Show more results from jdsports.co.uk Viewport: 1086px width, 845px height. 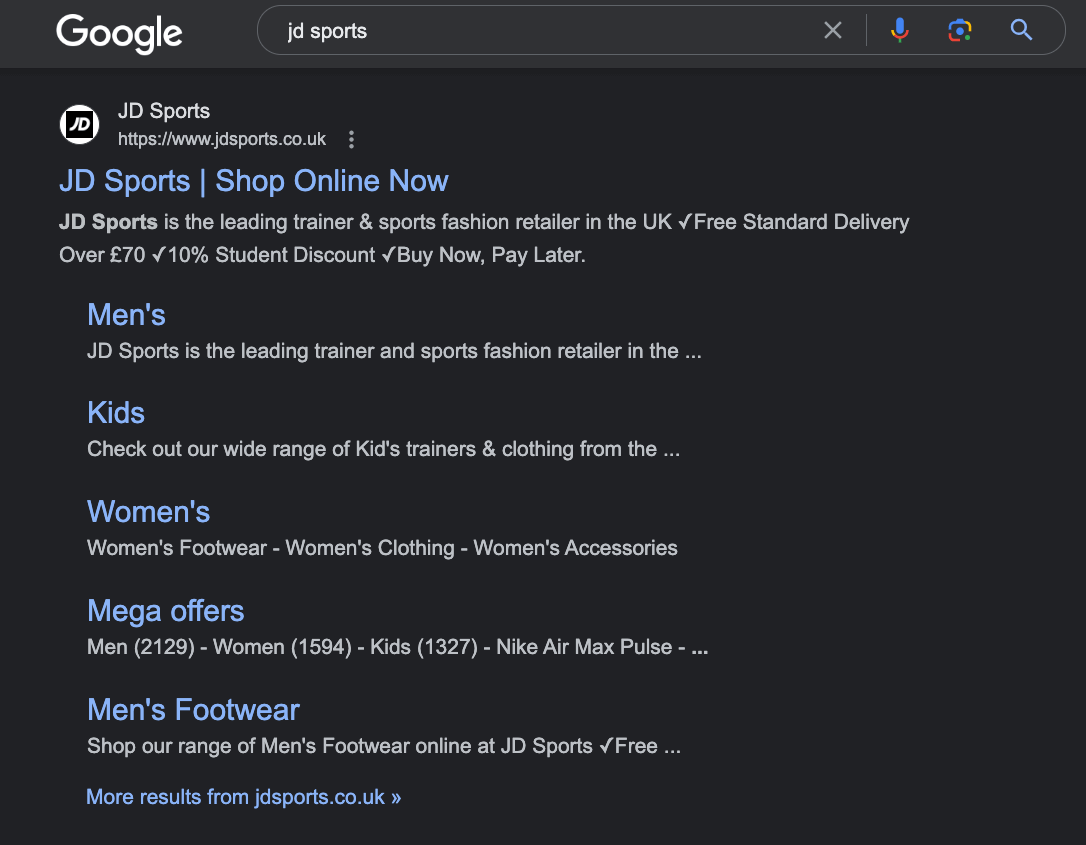pos(242,797)
